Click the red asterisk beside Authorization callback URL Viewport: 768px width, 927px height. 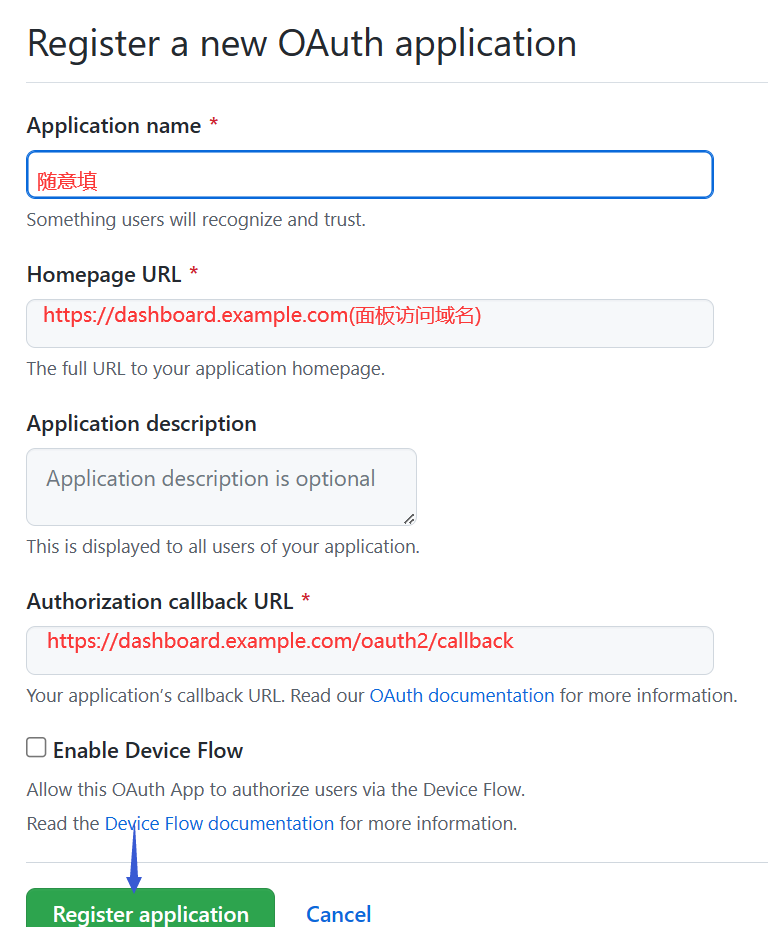306,601
